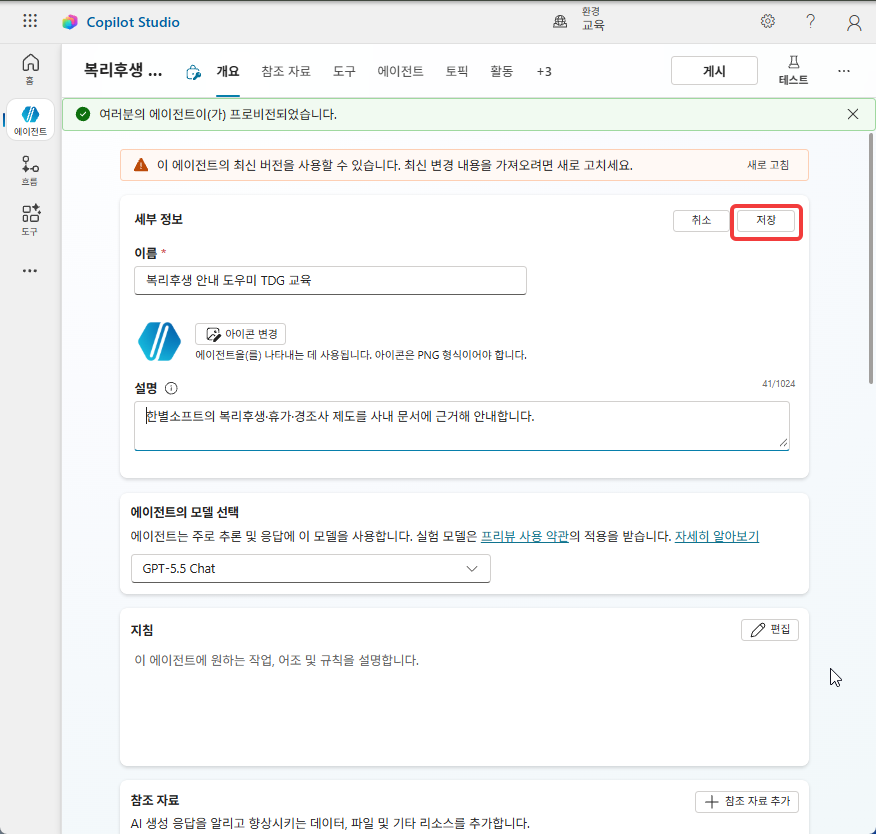
Task: Dismiss the provisioned success banner
Action: pos(853,114)
